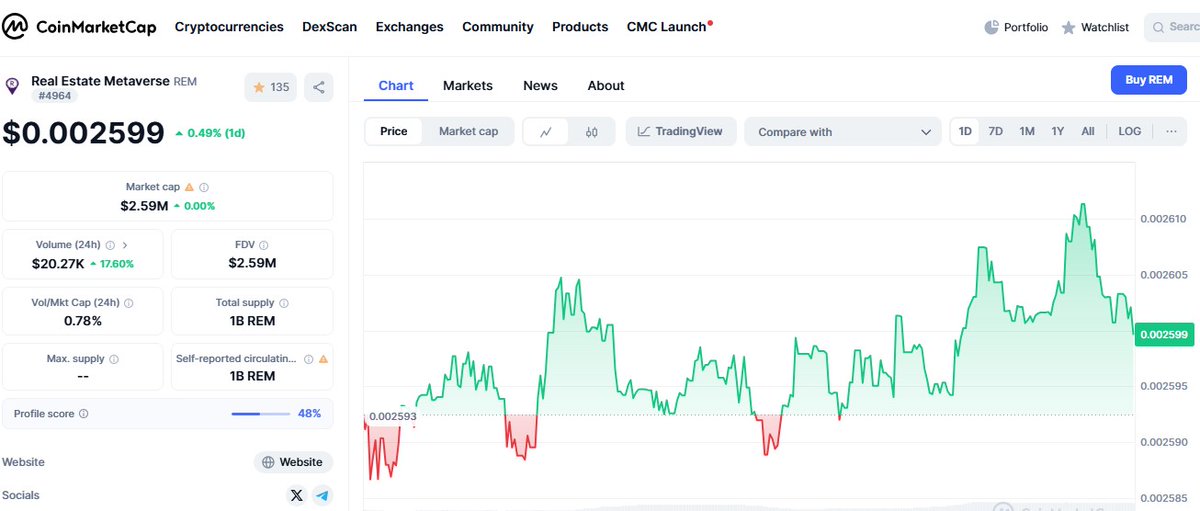Open the FDV info icon

click(x=264, y=245)
